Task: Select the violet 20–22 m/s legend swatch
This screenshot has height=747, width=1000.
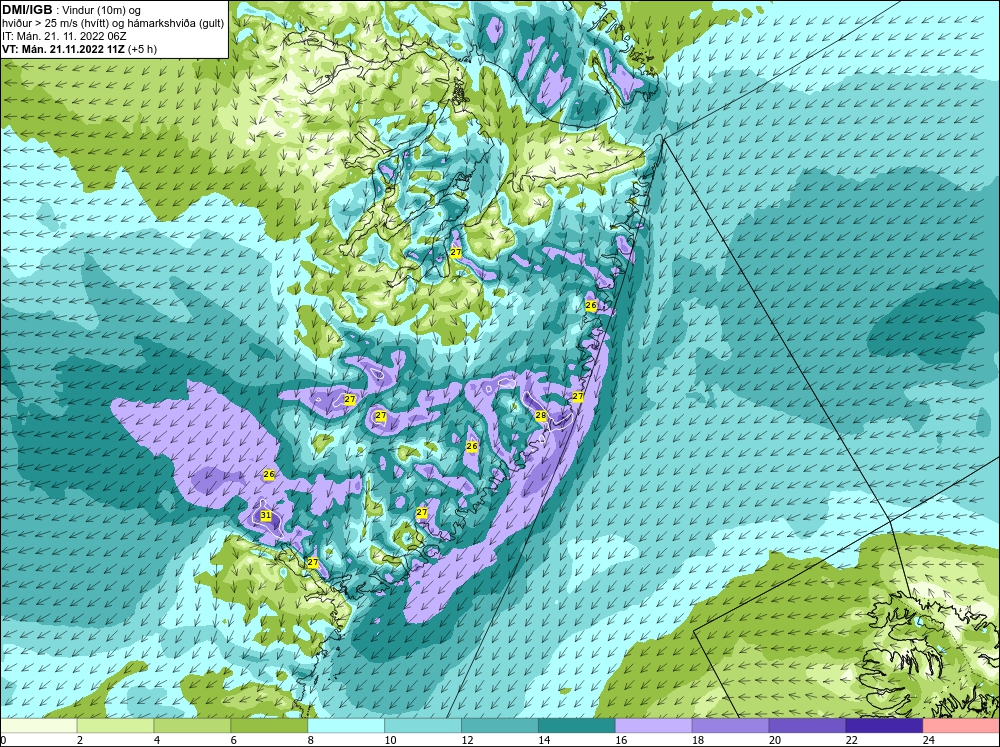Action: click(807, 725)
